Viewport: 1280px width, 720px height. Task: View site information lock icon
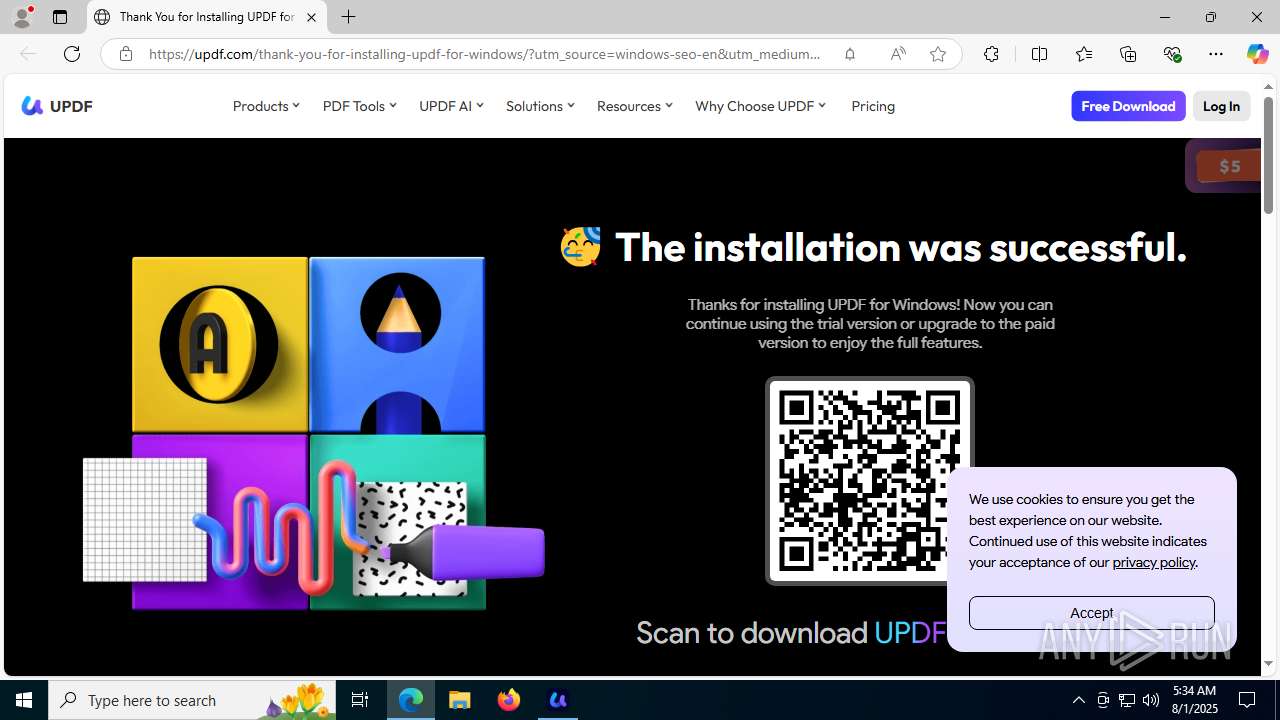coord(125,54)
